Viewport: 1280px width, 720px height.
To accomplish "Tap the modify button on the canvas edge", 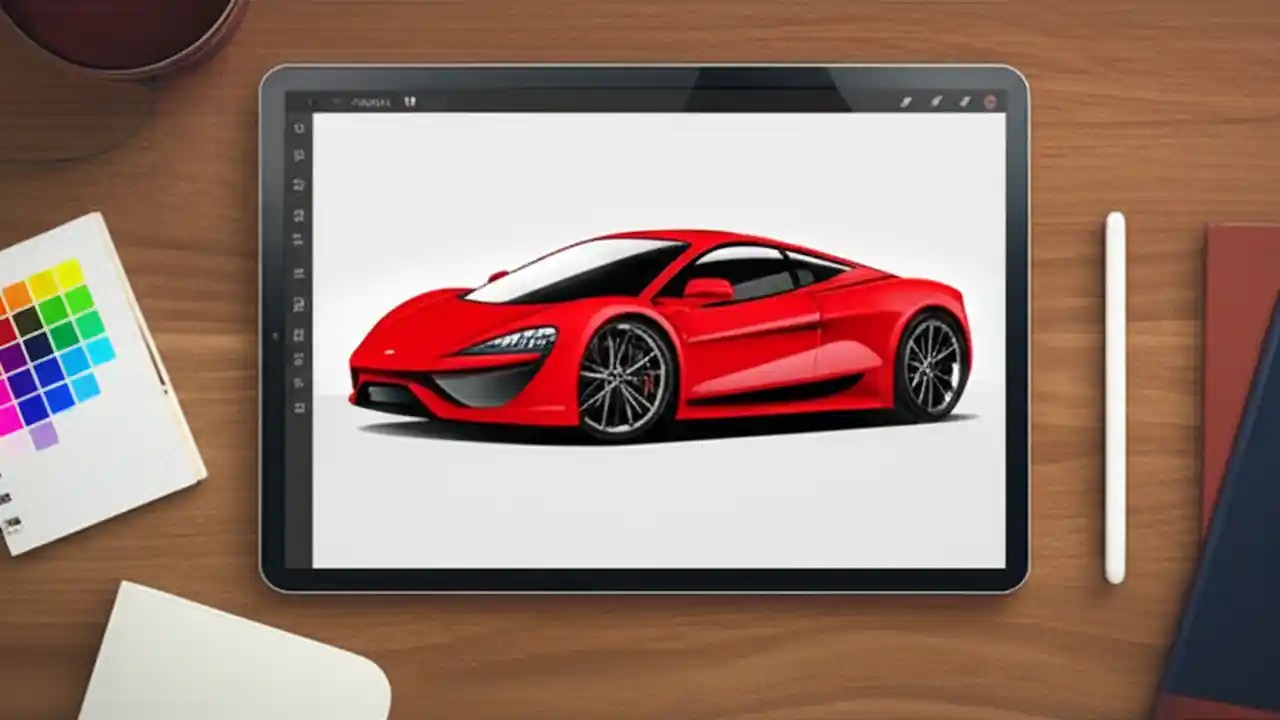I will pos(276,338).
